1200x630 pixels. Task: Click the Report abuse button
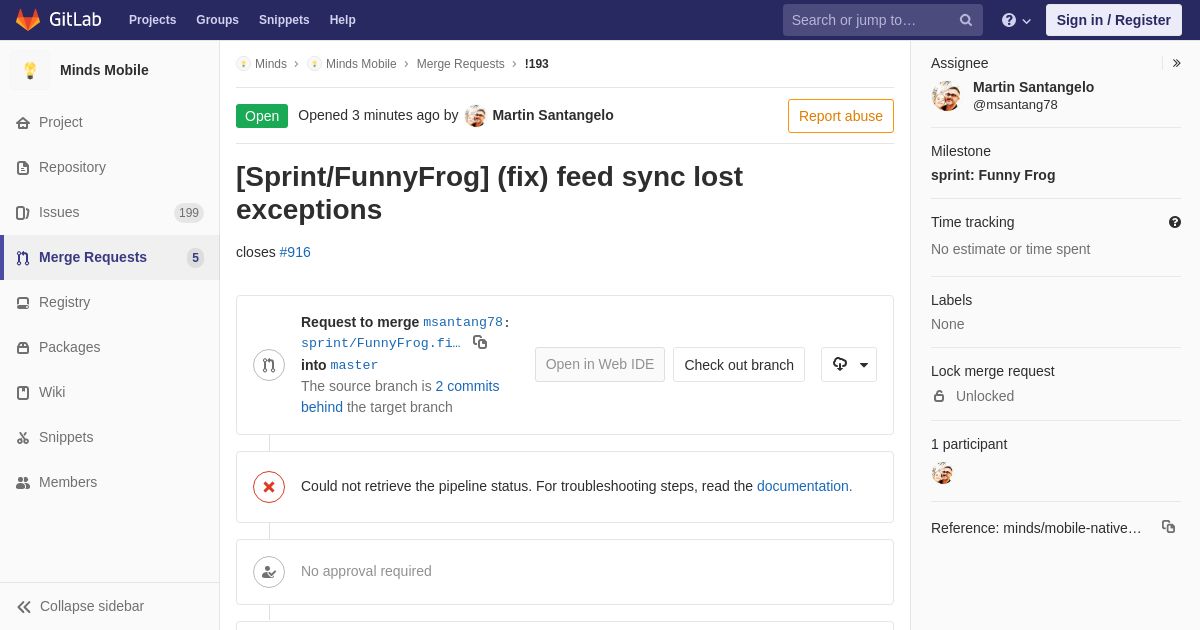(x=841, y=116)
